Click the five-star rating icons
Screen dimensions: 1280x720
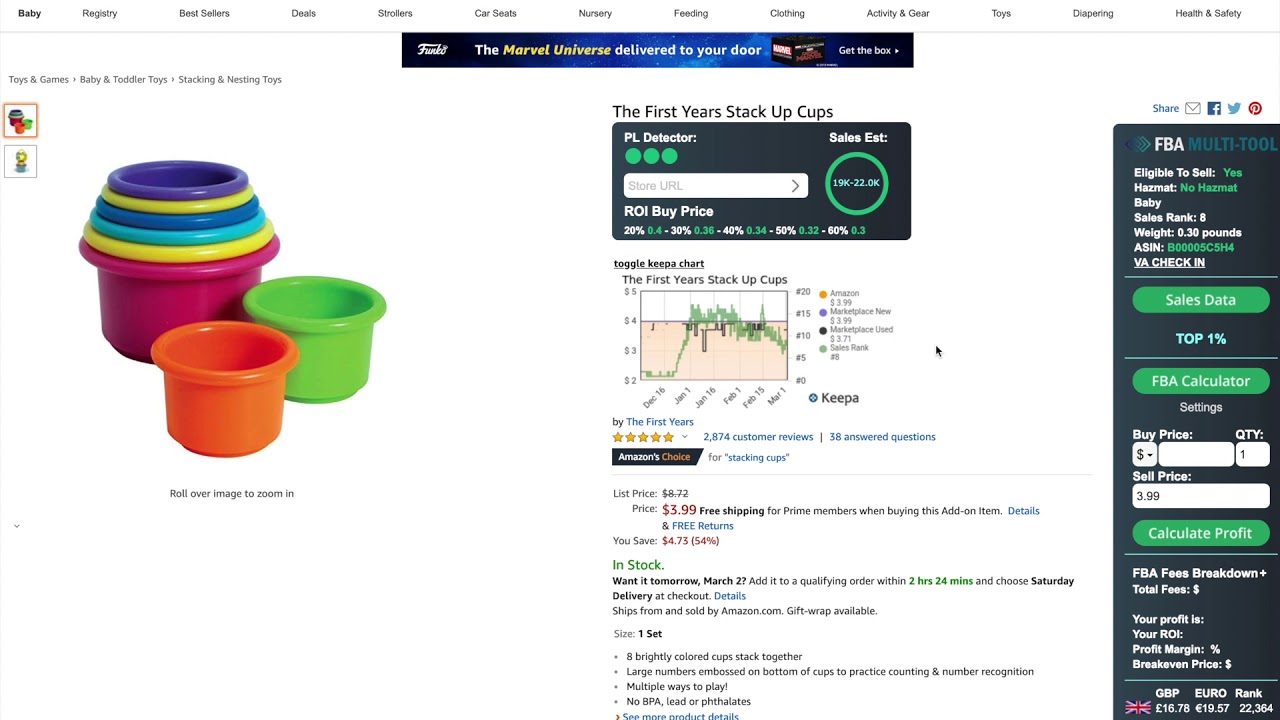pyautogui.click(x=643, y=437)
